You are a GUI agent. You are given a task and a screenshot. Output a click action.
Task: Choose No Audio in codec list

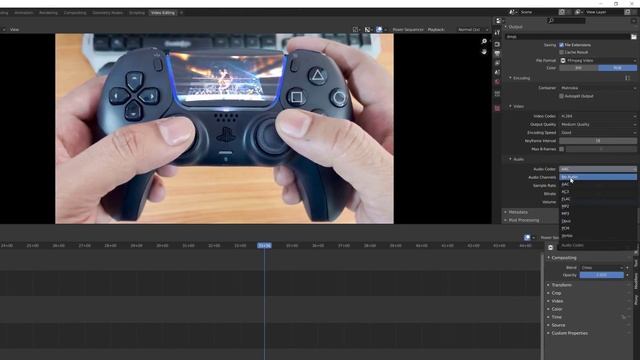click(x=598, y=177)
